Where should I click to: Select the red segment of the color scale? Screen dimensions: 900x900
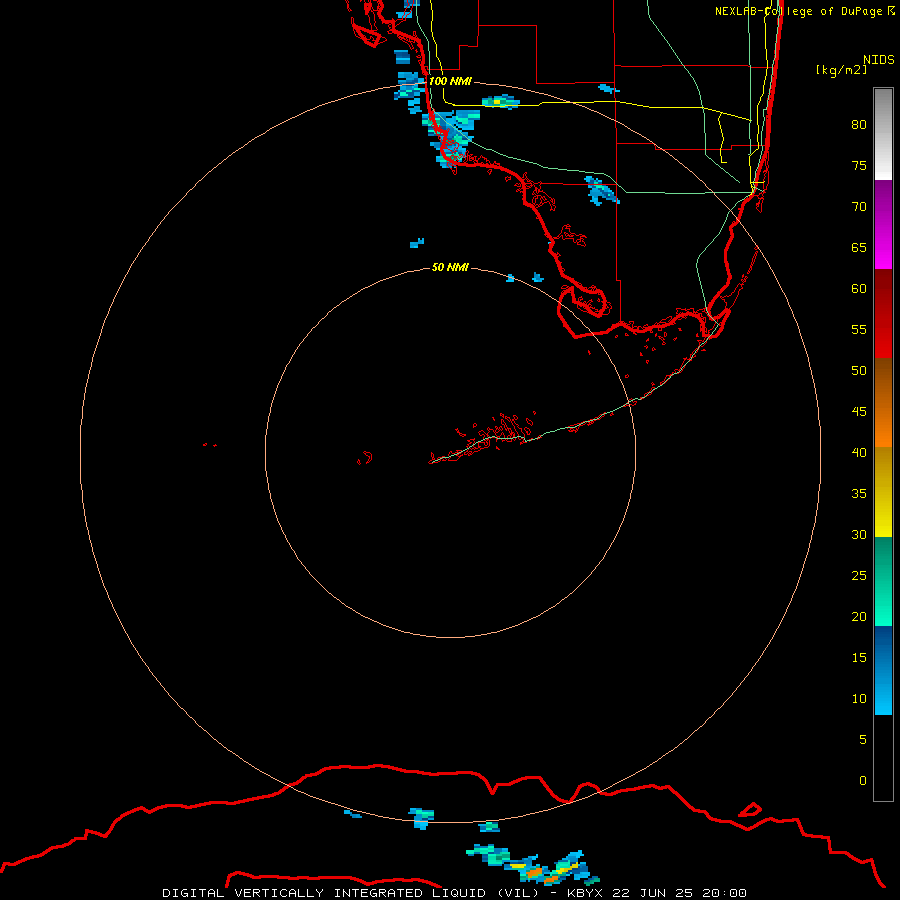coord(883,314)
